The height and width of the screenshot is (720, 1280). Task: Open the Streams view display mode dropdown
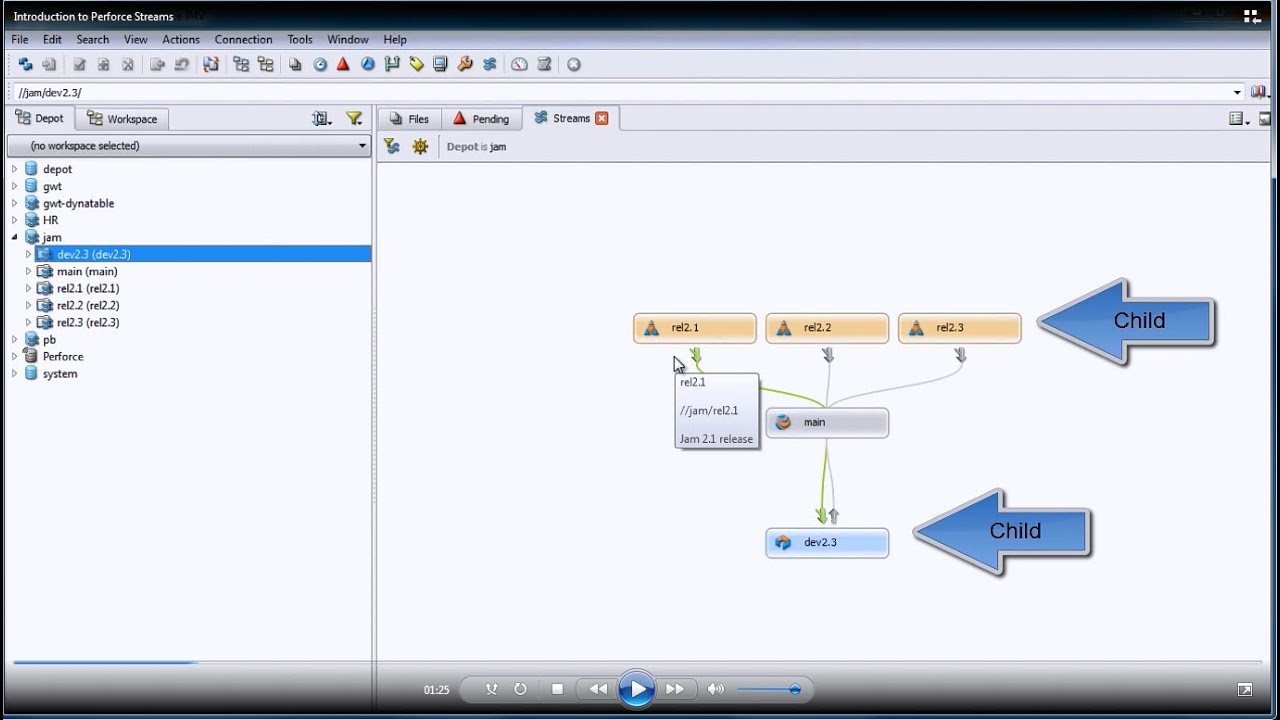[1239, 118]
